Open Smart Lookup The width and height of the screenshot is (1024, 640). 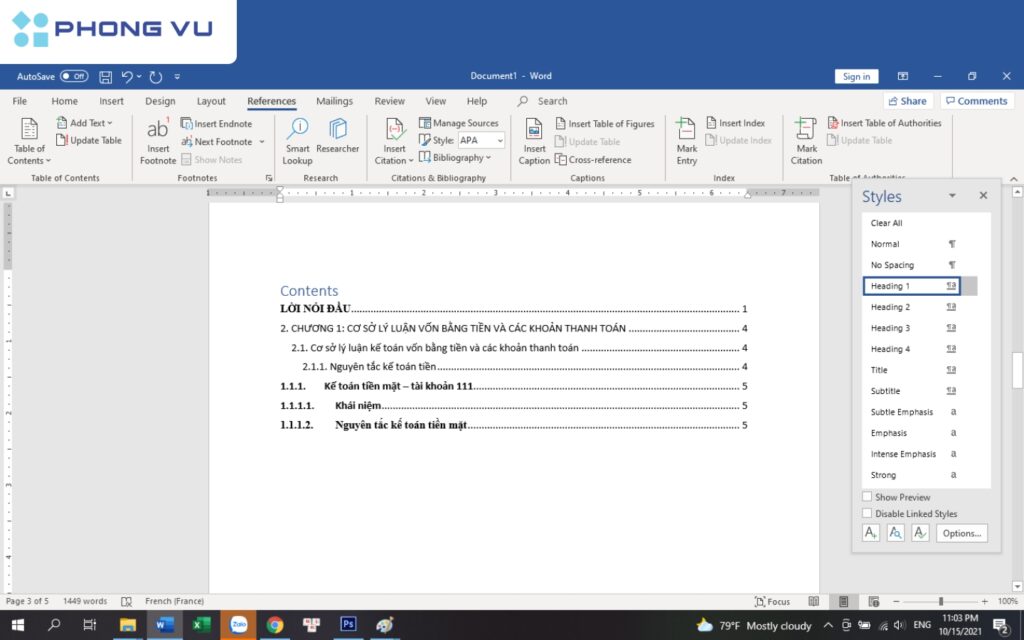[297, 140]
